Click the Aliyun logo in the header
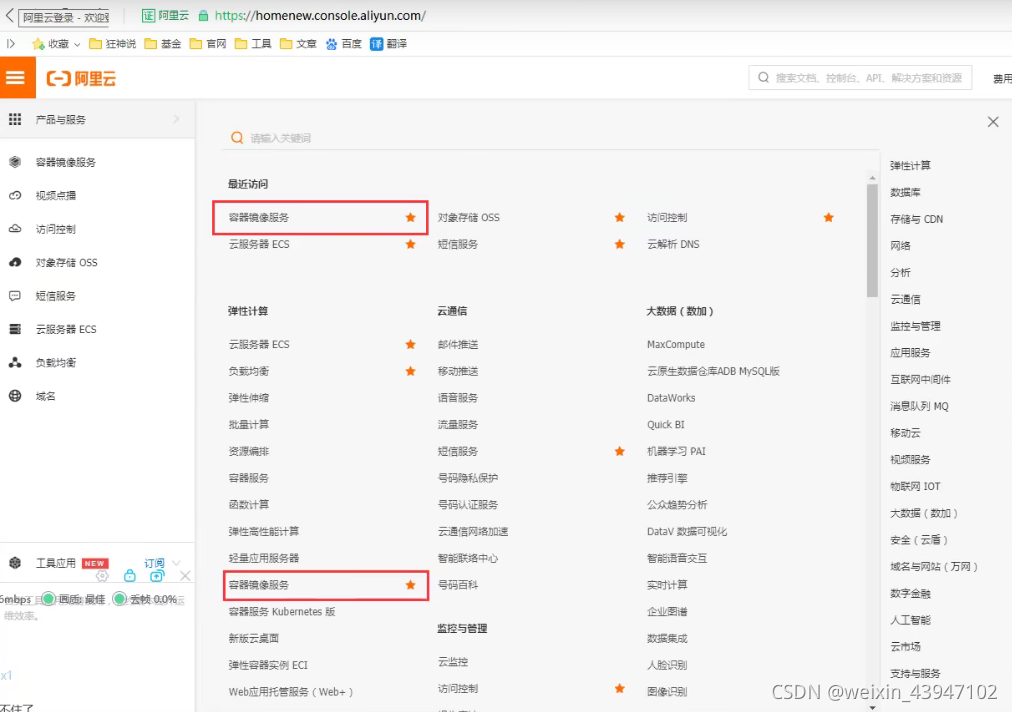This screenshot has height=712, width=1012. point(81,79)
